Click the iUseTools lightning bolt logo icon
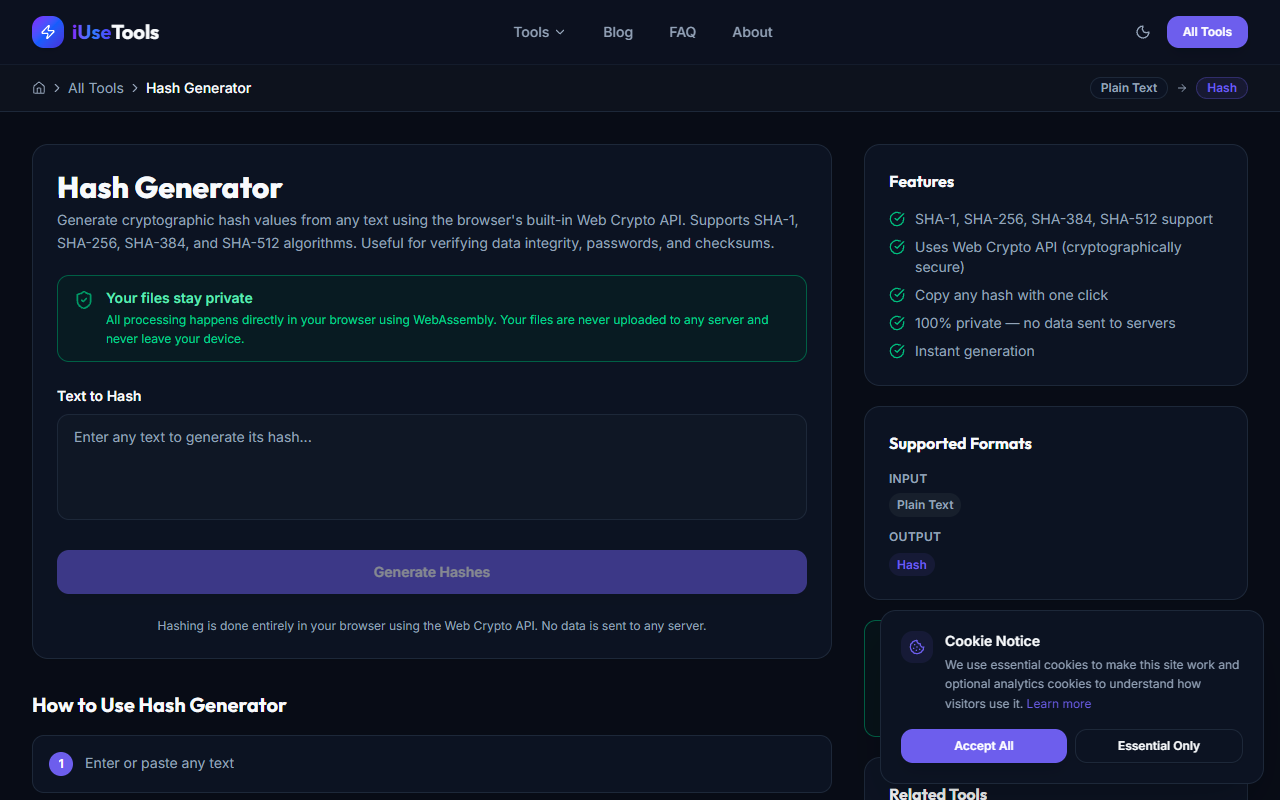This screenshot has width=1280, height=800. pyautogui.click(x=47, y=31)
